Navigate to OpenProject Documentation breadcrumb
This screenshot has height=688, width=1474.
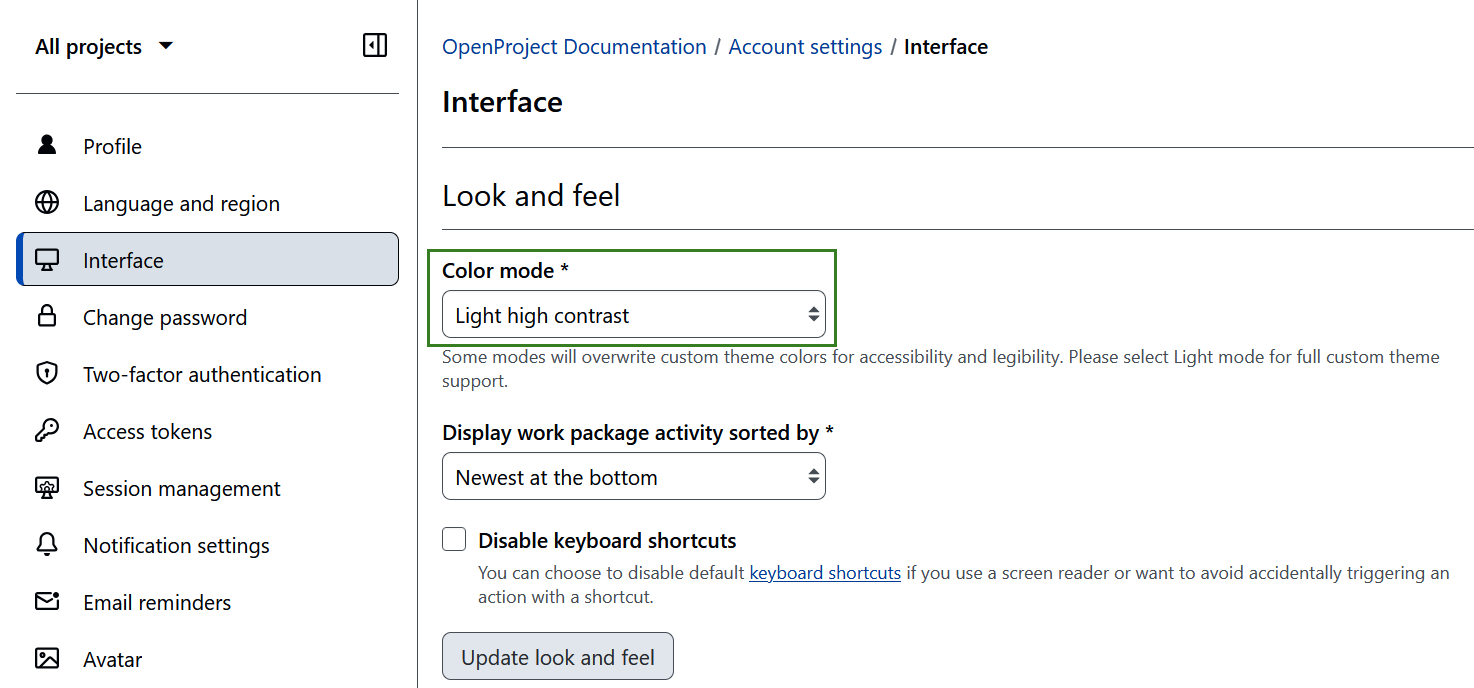pyautogui.click(x=573, y=46)
